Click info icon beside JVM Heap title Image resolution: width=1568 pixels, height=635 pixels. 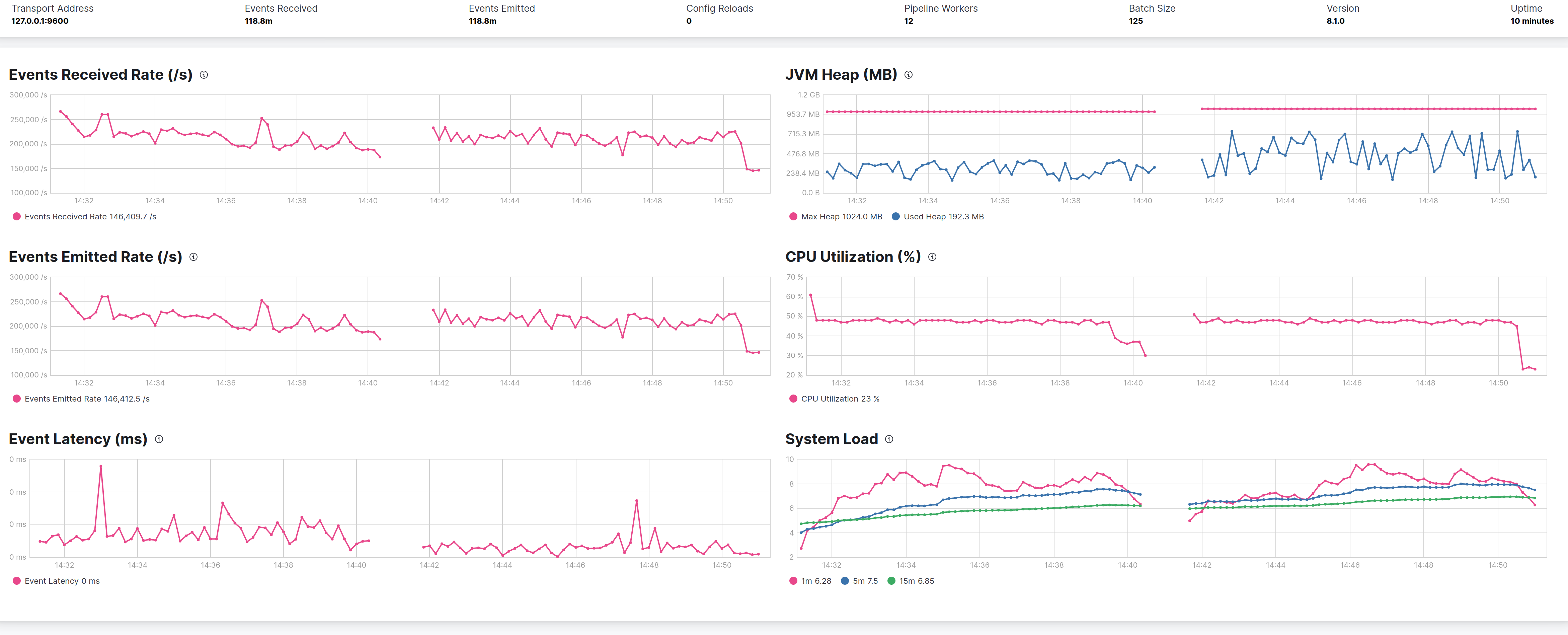point(908,75)
